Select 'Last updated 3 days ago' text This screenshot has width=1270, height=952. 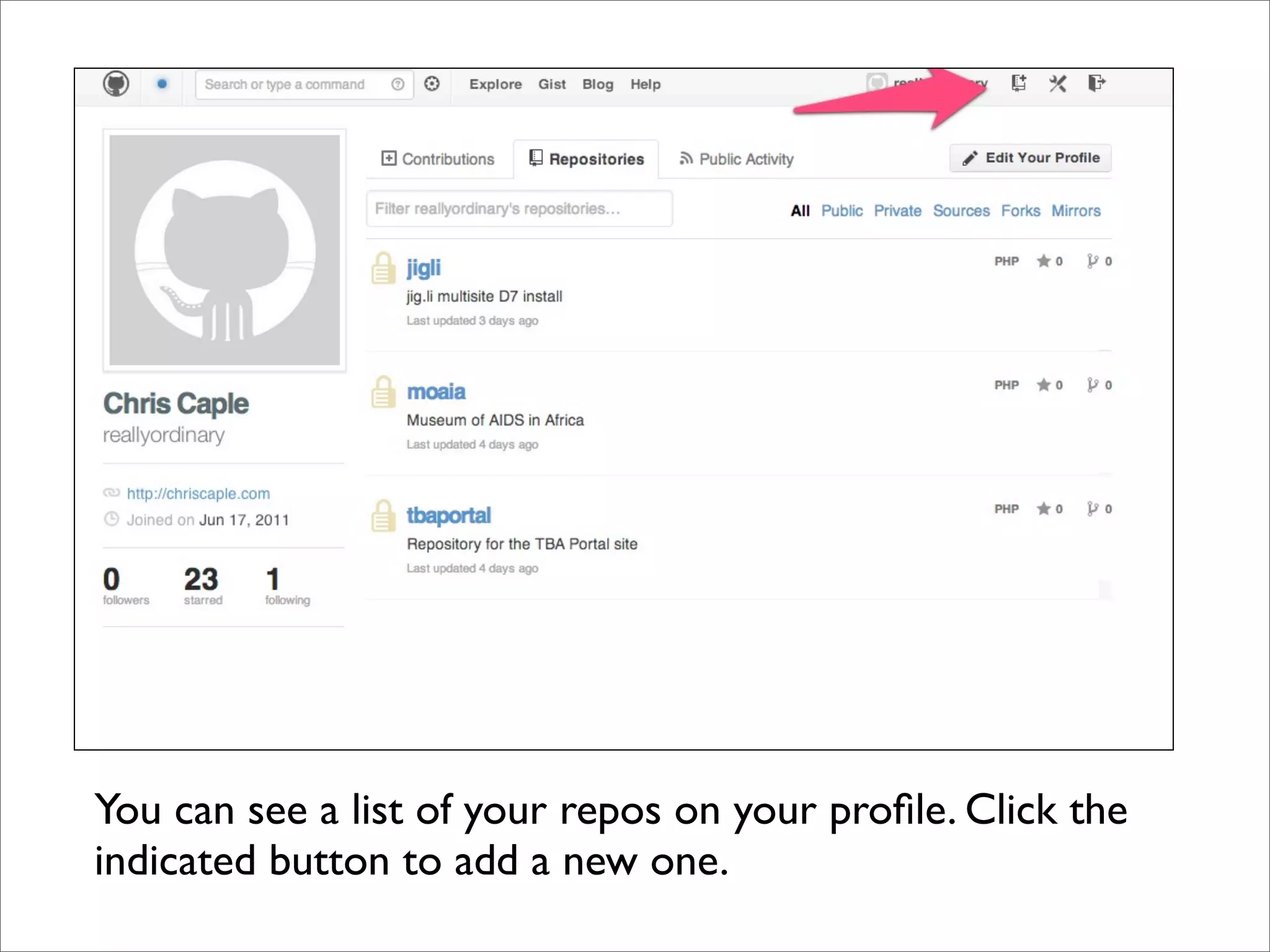click(473, 320)
